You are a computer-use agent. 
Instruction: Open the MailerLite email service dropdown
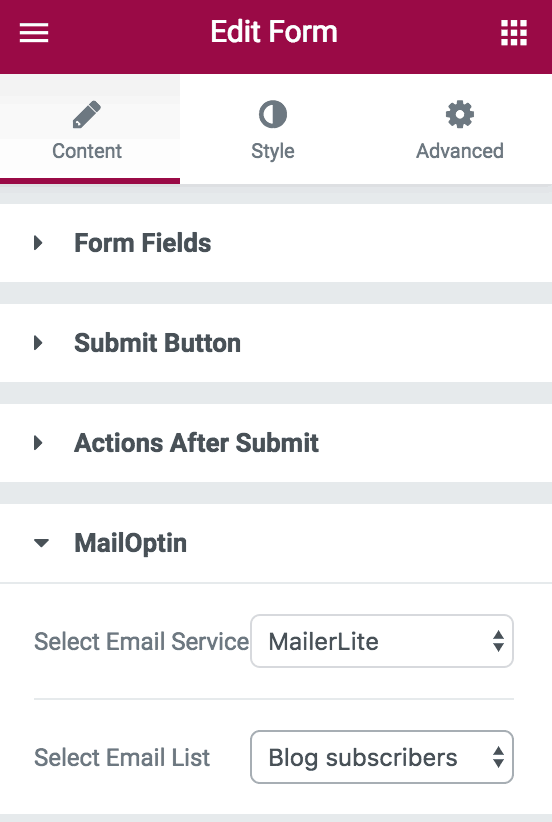click(382, 641)
